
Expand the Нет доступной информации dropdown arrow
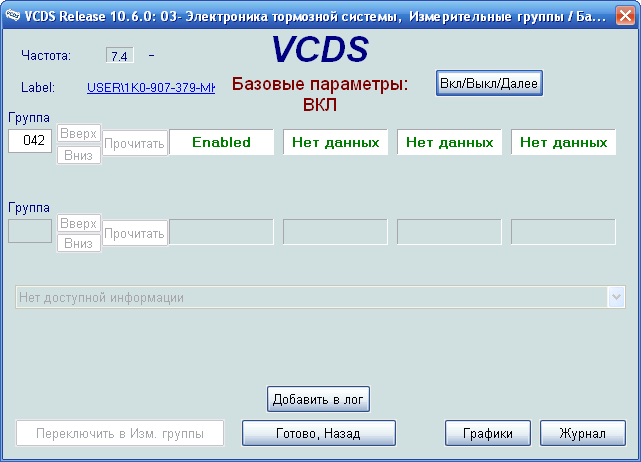click(616, 297)
